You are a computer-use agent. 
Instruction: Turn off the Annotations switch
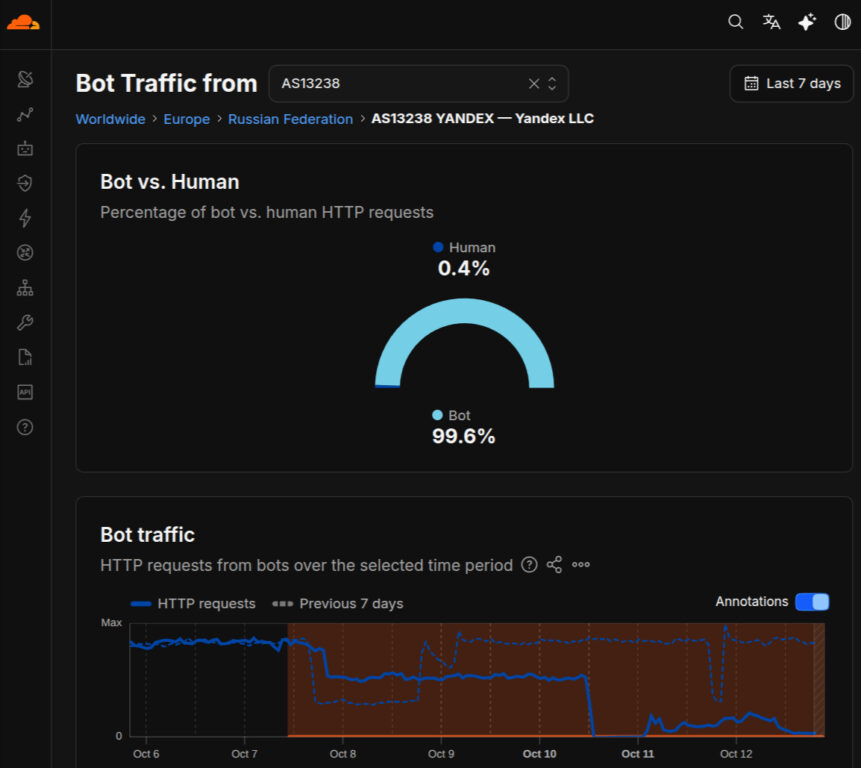point(812,602)
